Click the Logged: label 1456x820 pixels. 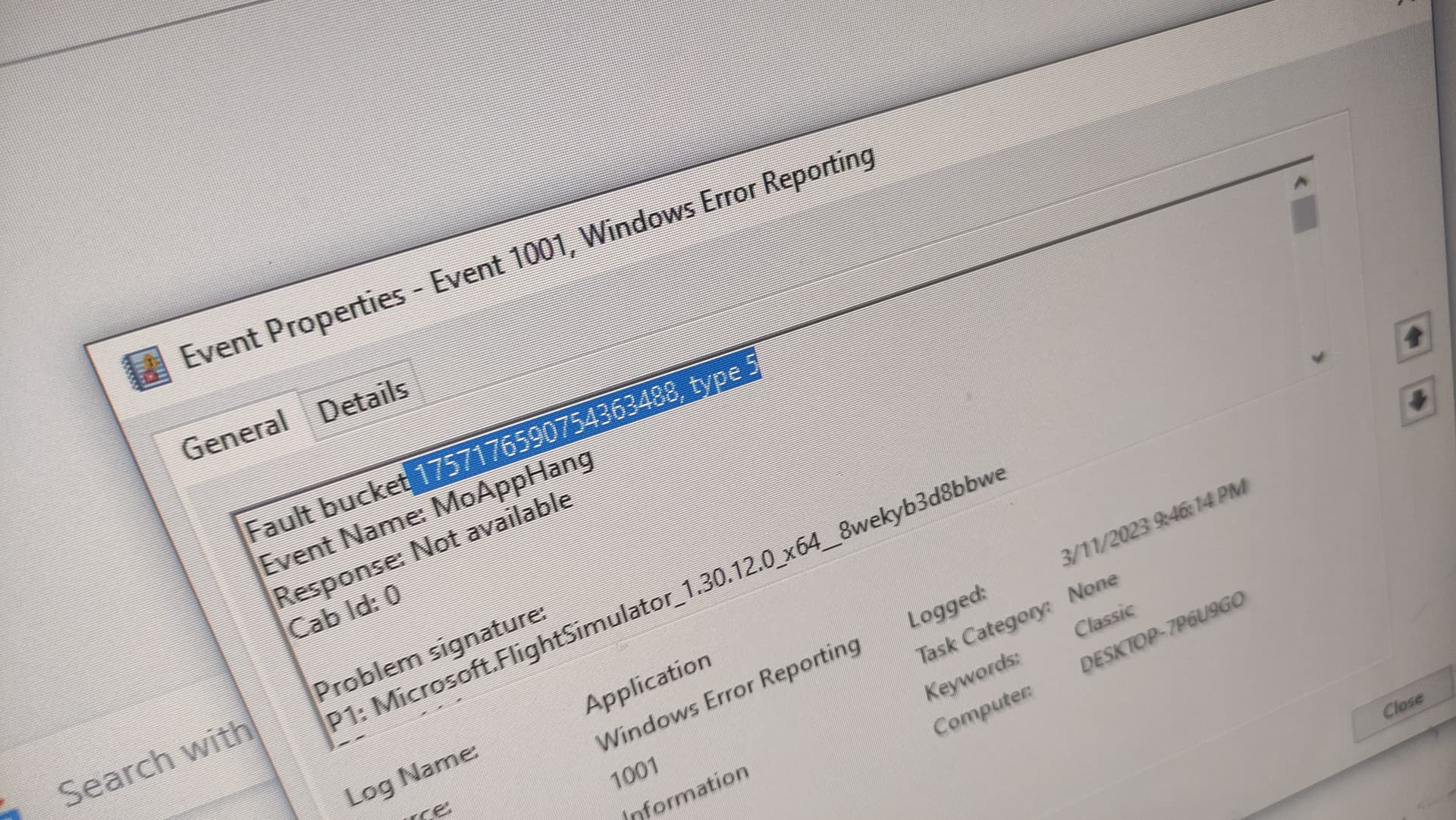[948, 605]
